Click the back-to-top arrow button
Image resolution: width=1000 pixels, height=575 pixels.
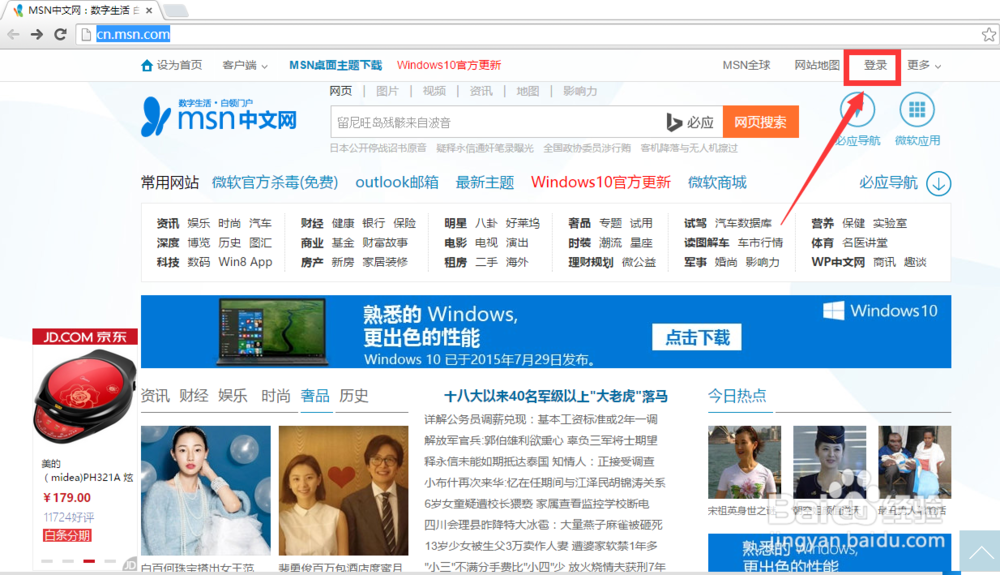(980, 552)
